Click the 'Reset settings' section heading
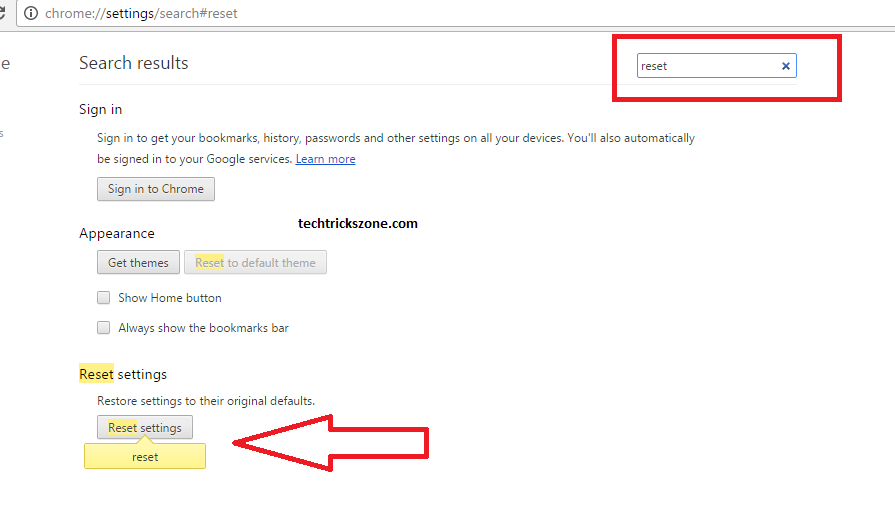The width and height of the screenshot is (895, 525). (x=123, y=374)
